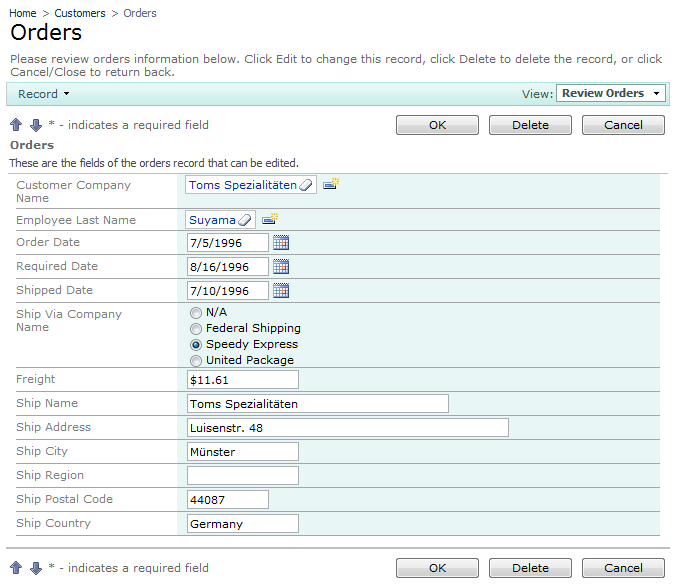Click the Ship Address input field
This screenshot has height=585, width=680.
(348, 428)
